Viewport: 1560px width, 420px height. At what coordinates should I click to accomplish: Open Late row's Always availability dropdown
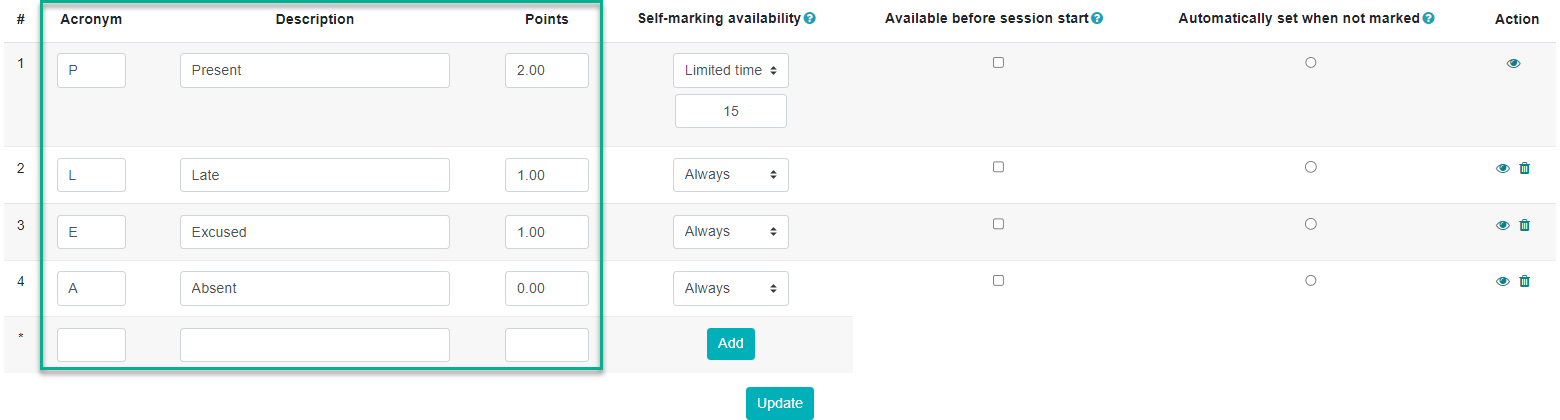point(731,175)
